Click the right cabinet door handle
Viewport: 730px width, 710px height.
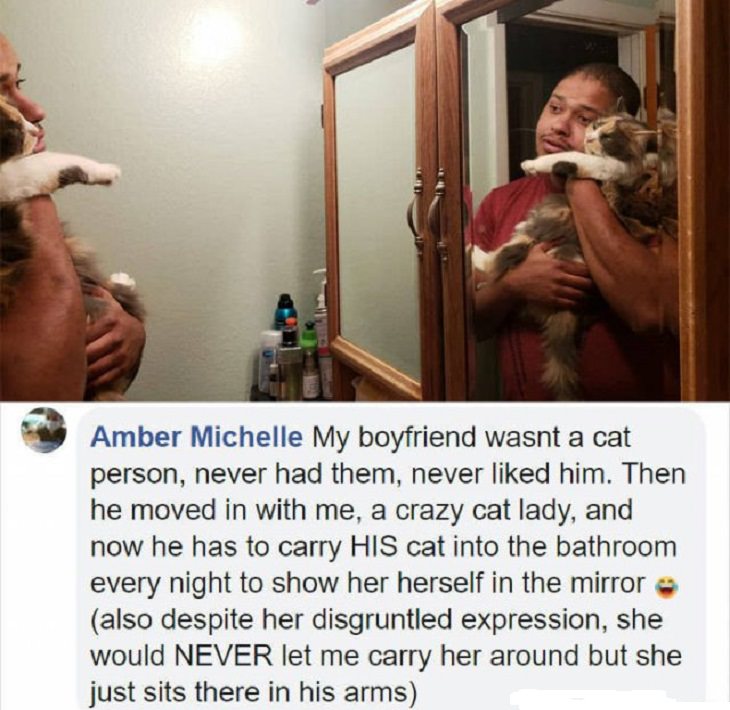[x=438, y=212]
